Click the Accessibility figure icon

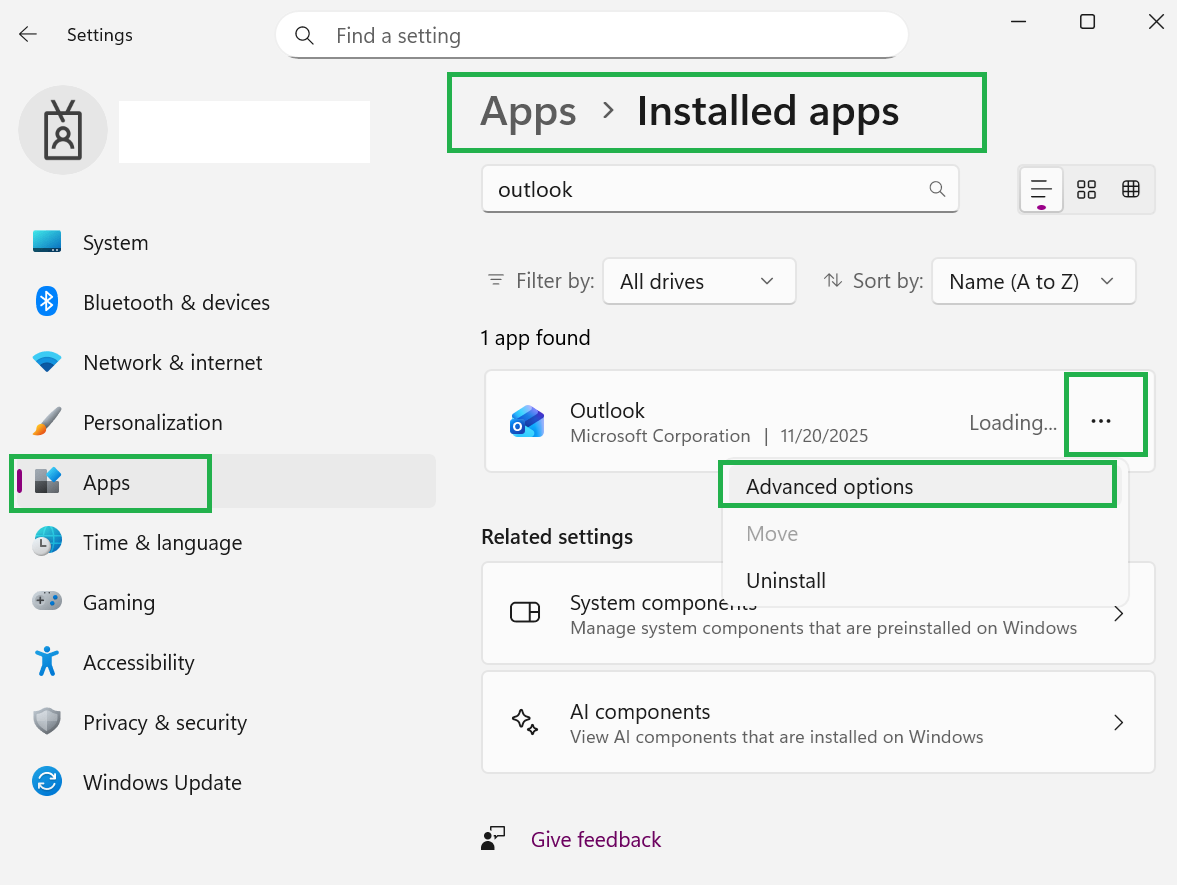pos(47,661)
